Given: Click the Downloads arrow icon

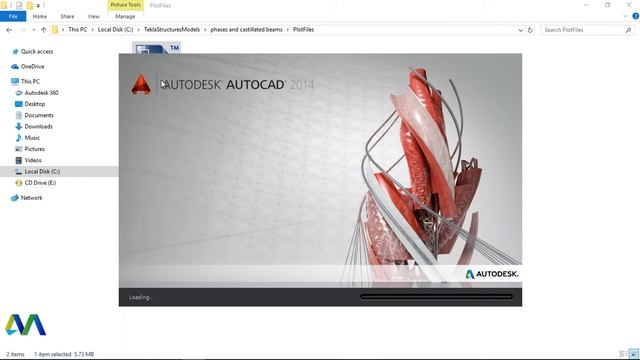Looking at the screenshot, I should click(18, 127).
